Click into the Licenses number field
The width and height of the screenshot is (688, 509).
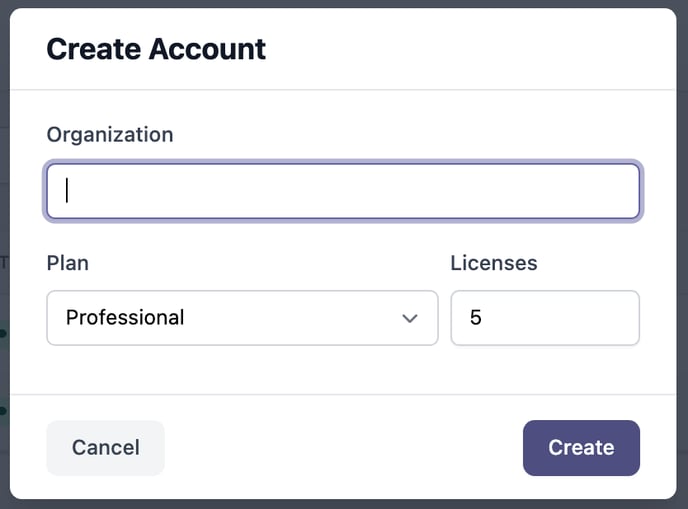(x=545, y=318)
